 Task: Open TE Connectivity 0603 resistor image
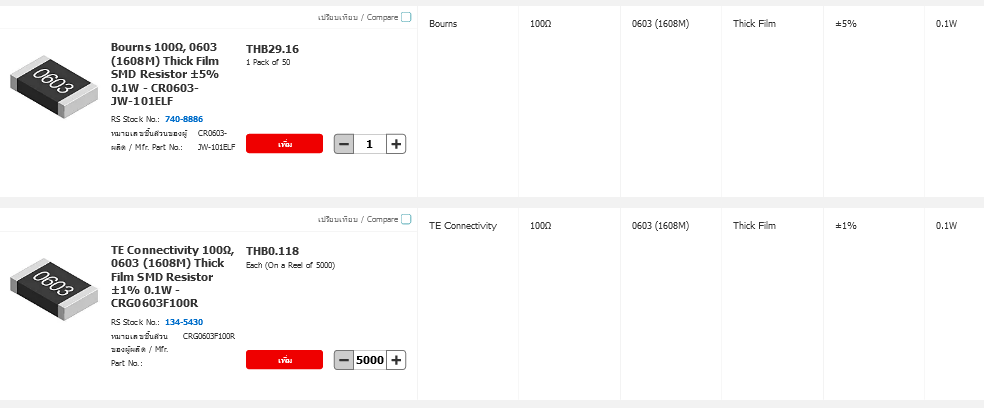point(55,288)
